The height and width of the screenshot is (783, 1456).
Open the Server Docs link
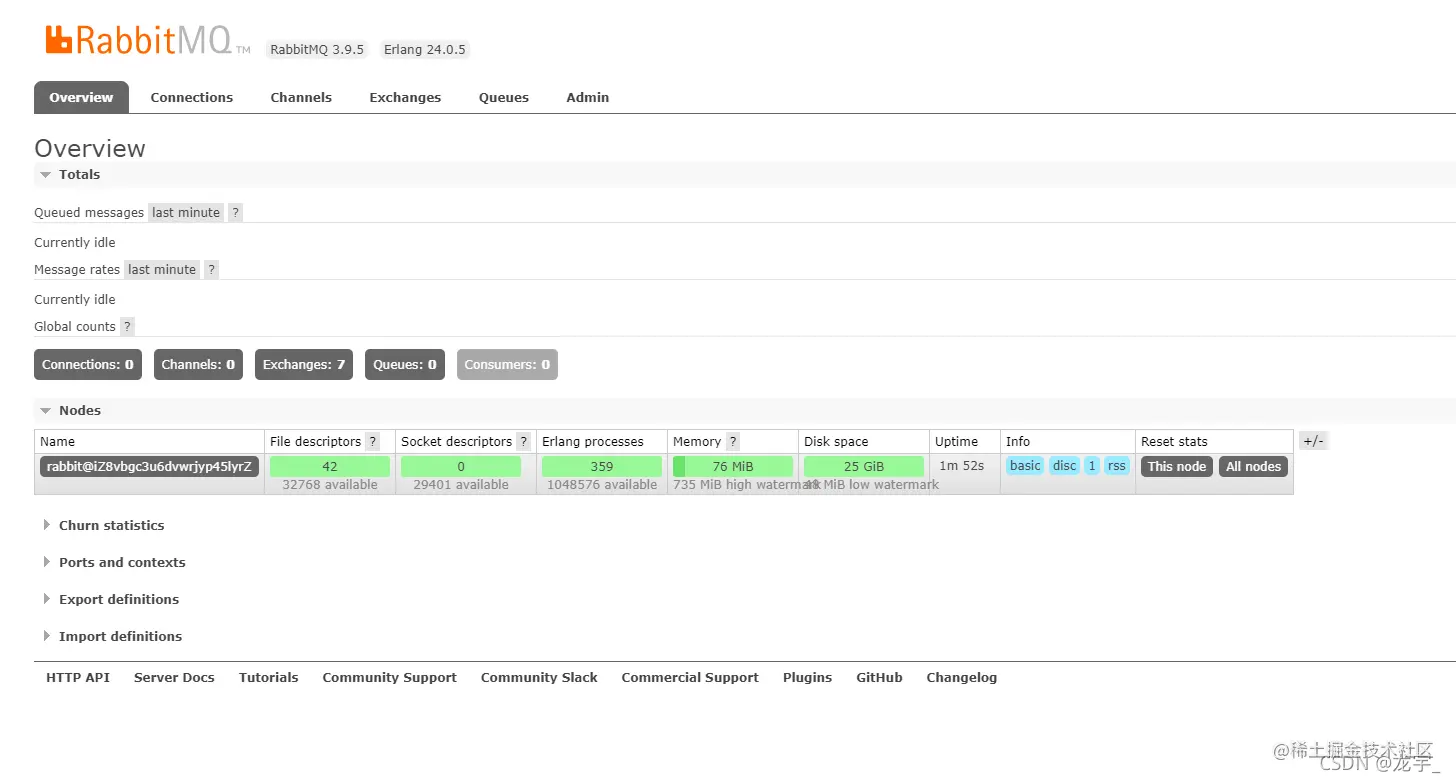pos(174,677)
